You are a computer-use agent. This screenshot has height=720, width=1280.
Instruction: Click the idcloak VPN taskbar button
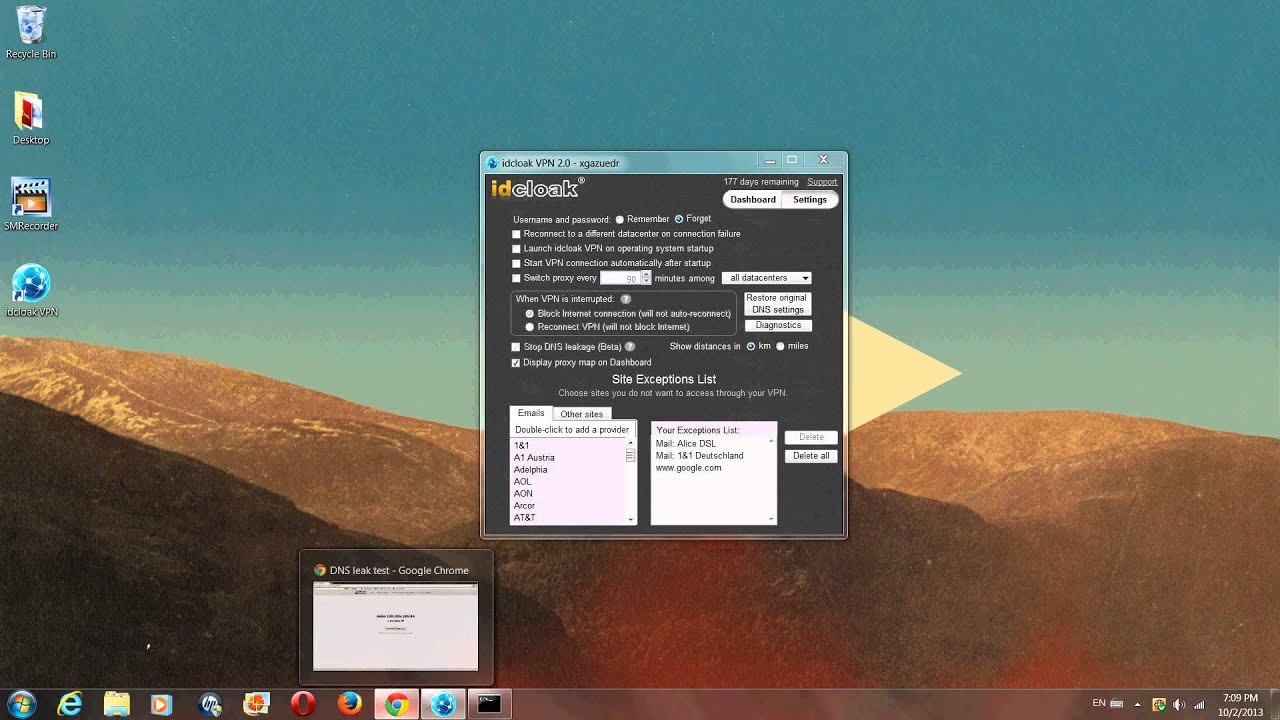pos(443,704)
